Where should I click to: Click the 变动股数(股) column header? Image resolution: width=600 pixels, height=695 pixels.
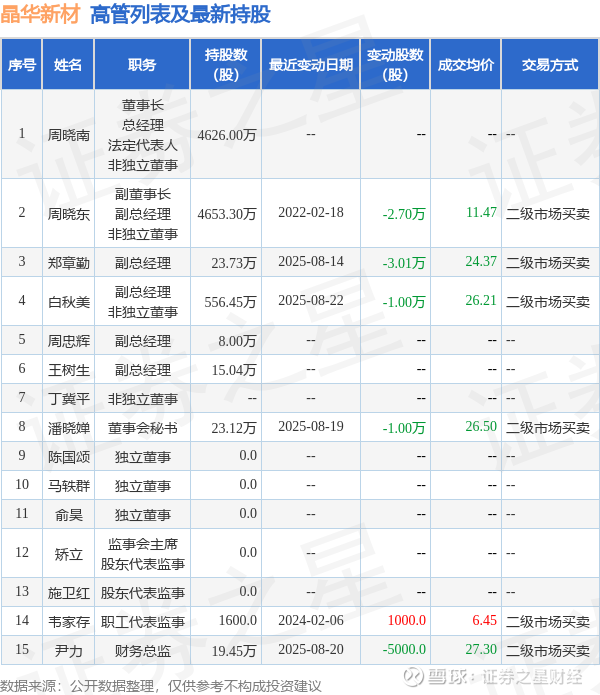pyautogui.click(x=395, y=65)
